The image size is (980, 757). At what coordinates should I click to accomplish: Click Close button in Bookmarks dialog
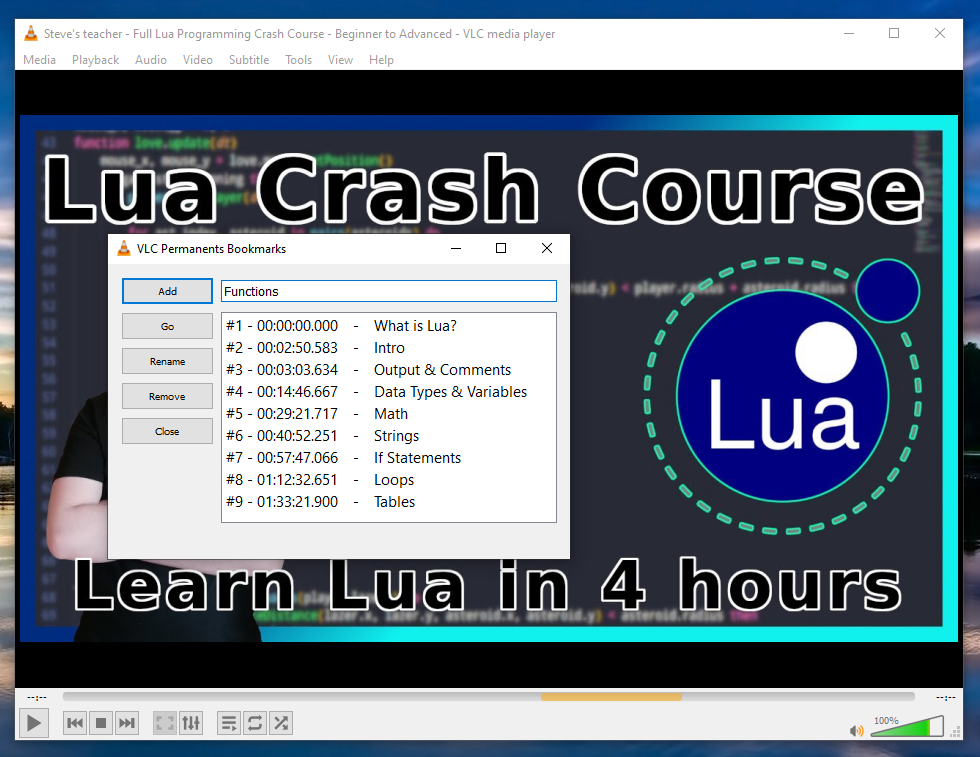click(168, 431)
